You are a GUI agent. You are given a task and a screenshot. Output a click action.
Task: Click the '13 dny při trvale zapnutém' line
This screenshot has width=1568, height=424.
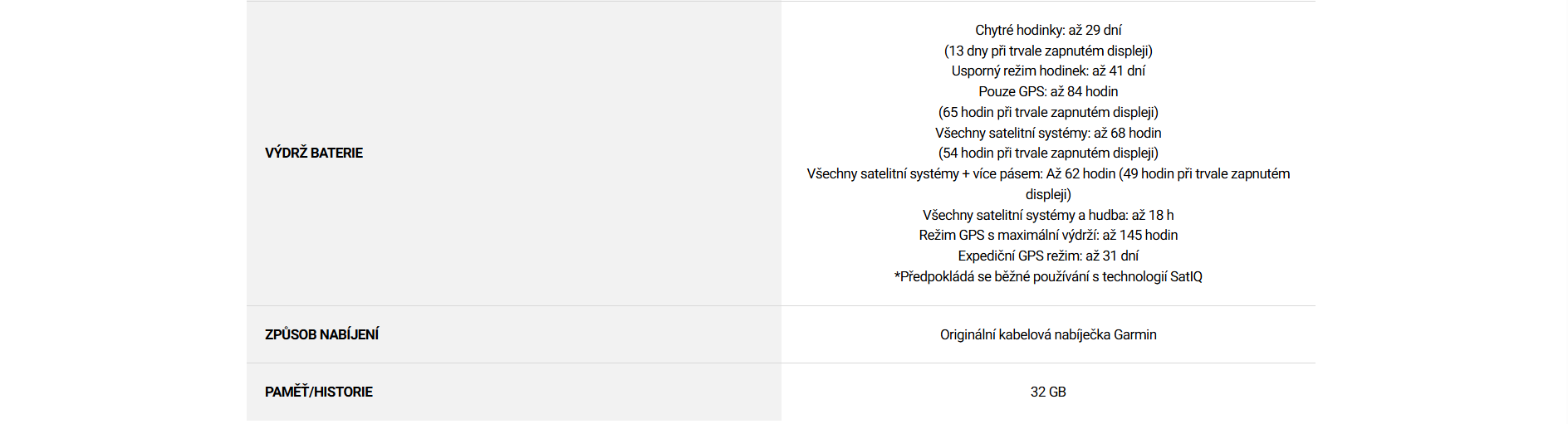point(1048,51)
